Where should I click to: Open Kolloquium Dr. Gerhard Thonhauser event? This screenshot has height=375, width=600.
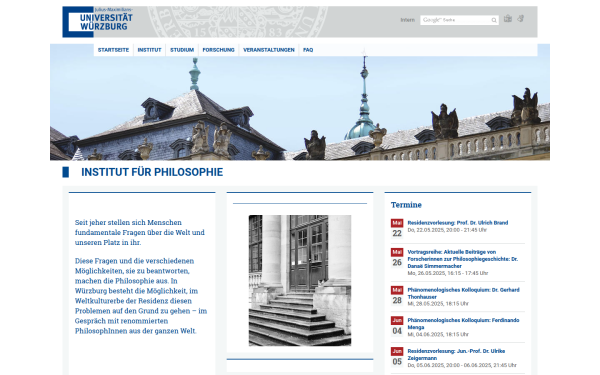[x=463, y=293]
